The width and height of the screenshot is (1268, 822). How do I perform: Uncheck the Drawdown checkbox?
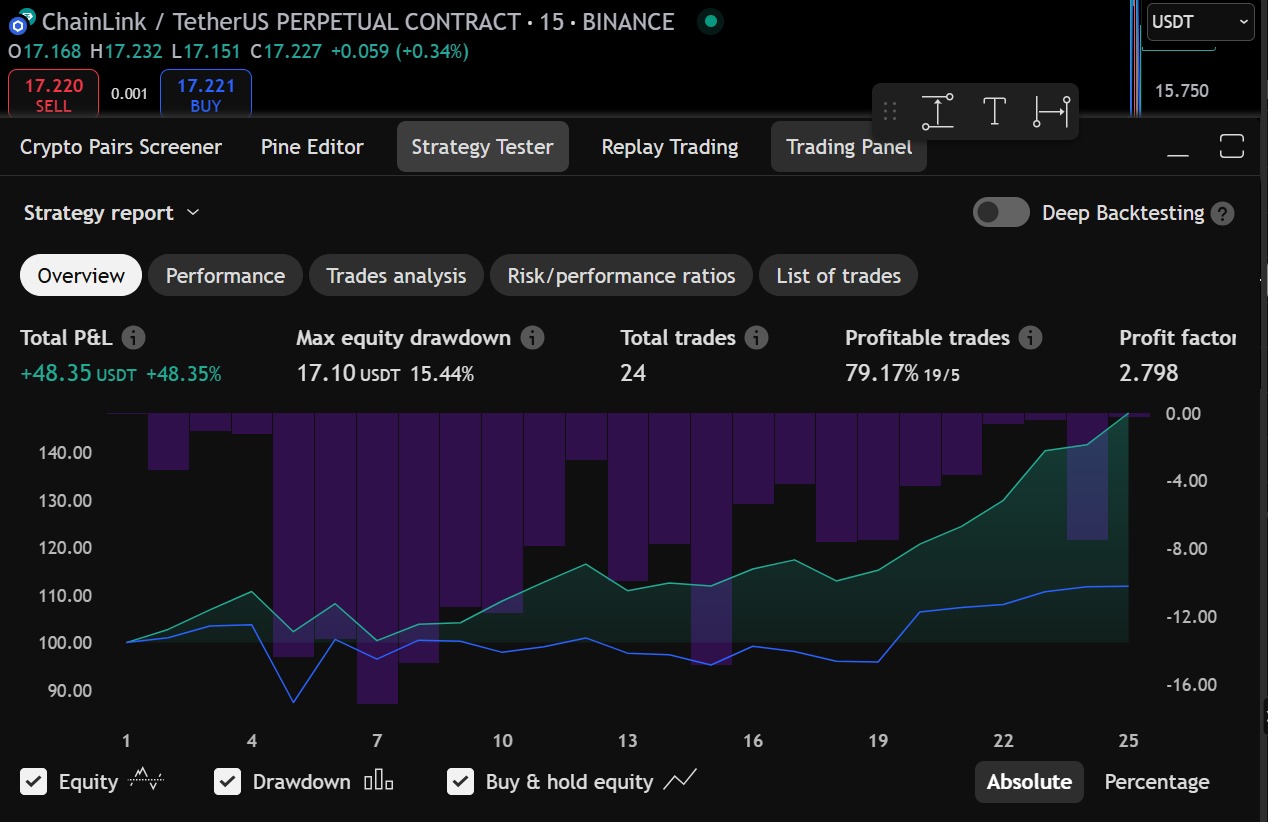pos(228,781)
